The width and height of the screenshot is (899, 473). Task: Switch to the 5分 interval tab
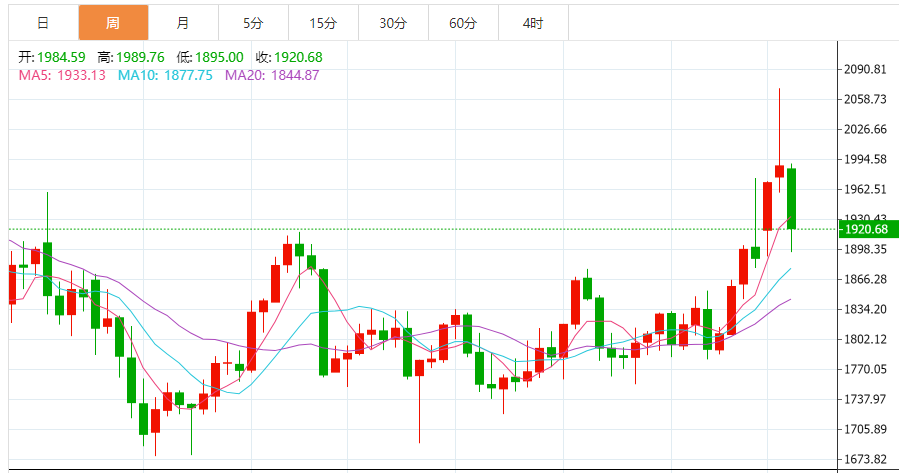click(x=252, y=22)
